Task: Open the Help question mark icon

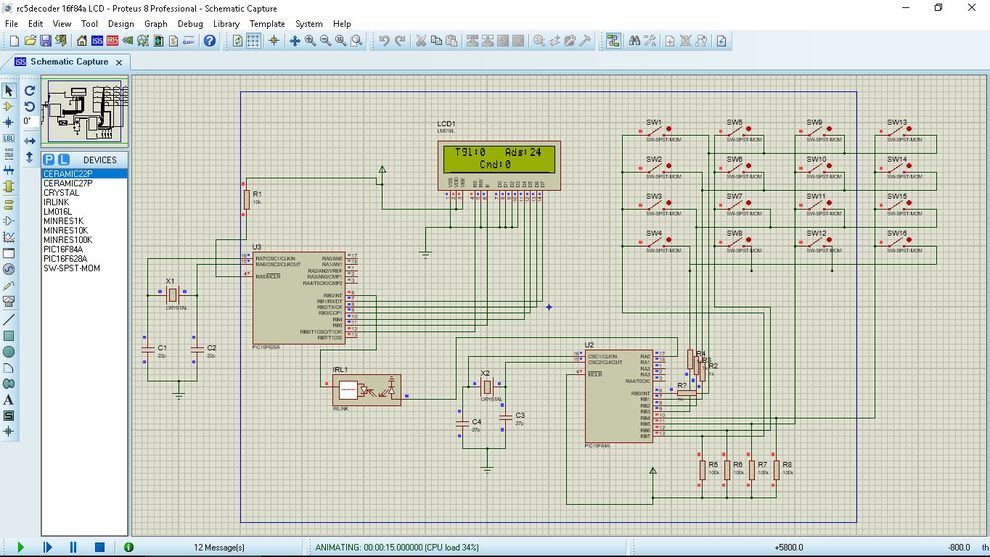Action: coord(210,41)
